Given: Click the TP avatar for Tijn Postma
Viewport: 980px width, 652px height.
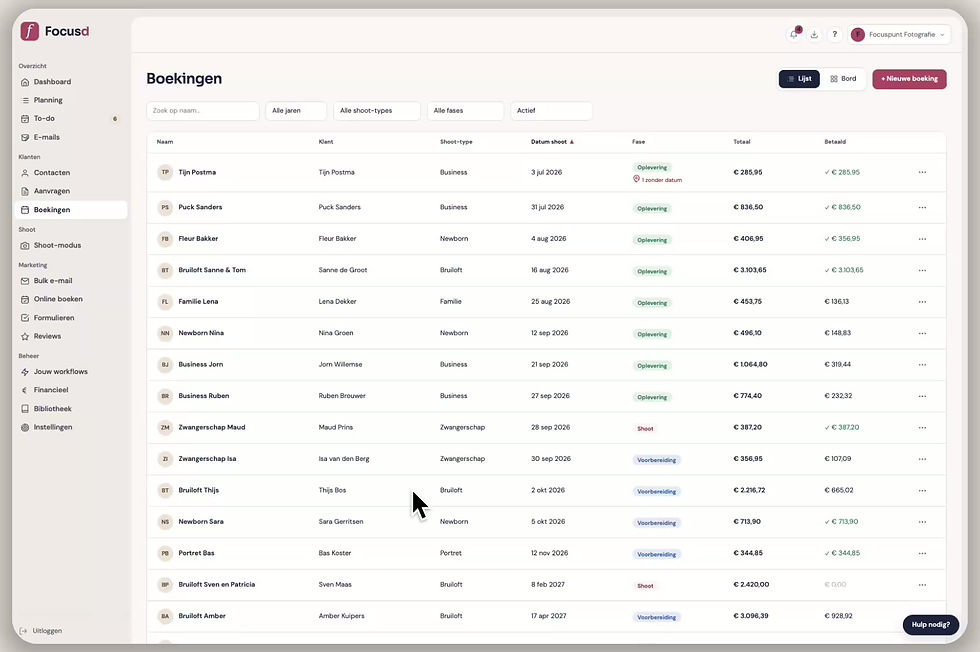Looking at the screenshot, I should click(165, 172).
